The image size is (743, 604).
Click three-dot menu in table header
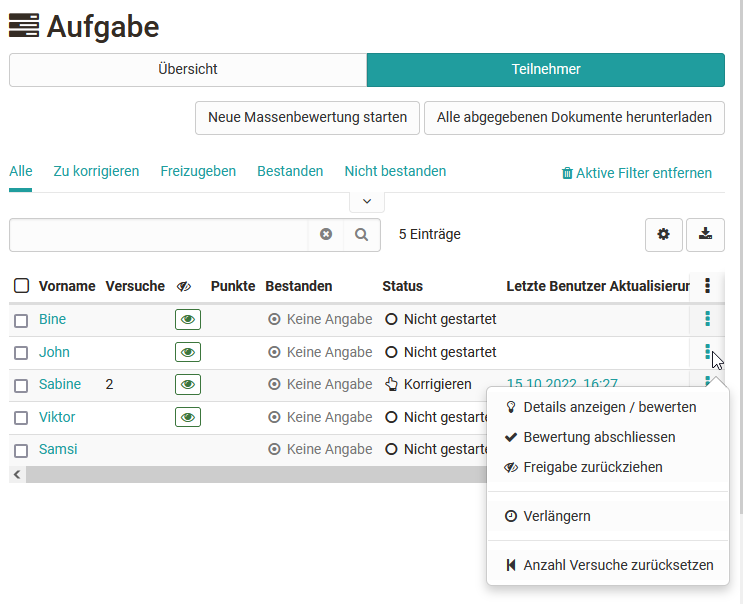[x=707, y=286]
